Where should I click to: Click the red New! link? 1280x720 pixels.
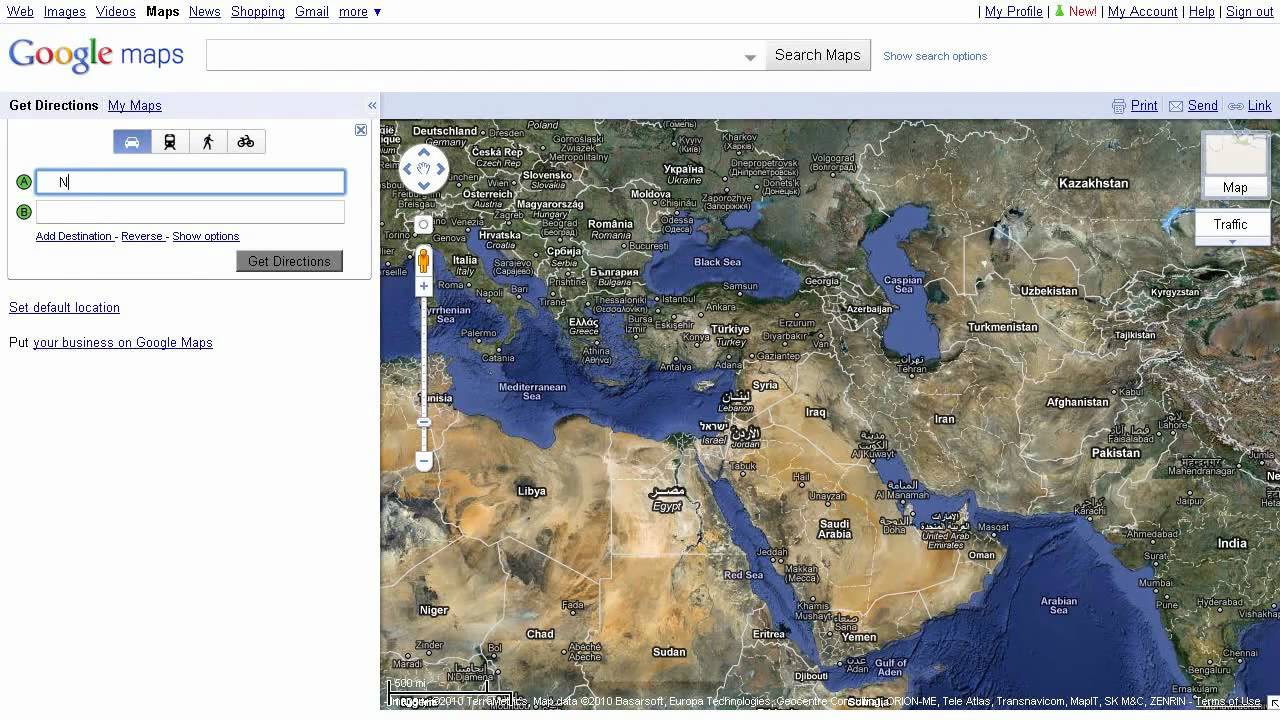point(1083,12)
